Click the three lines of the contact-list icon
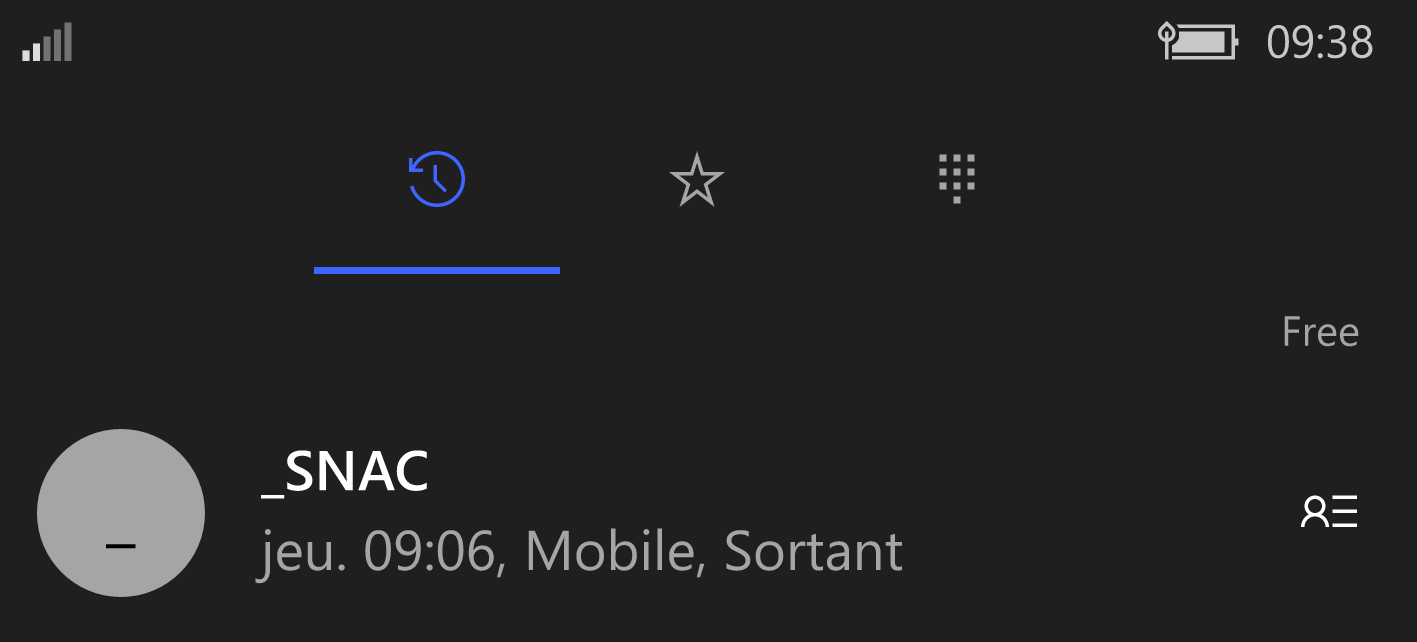Viewport: 1417px width, 642px height. pos(1345,511)
